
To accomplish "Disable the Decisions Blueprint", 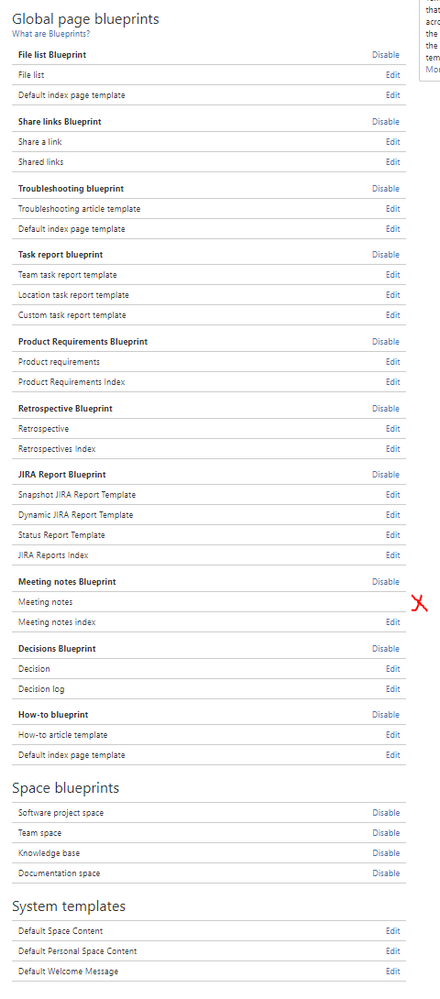I will [x=386, y=649].
